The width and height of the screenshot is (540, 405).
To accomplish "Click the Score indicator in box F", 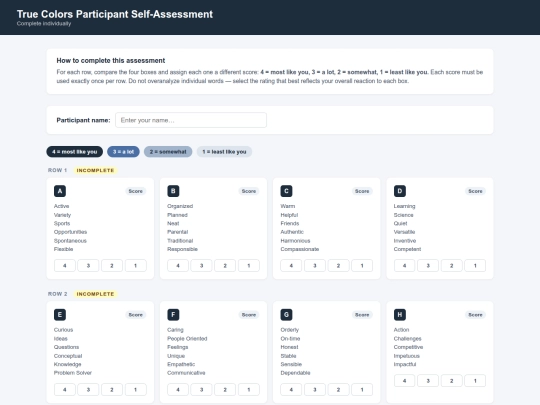I will pos(249,315).
